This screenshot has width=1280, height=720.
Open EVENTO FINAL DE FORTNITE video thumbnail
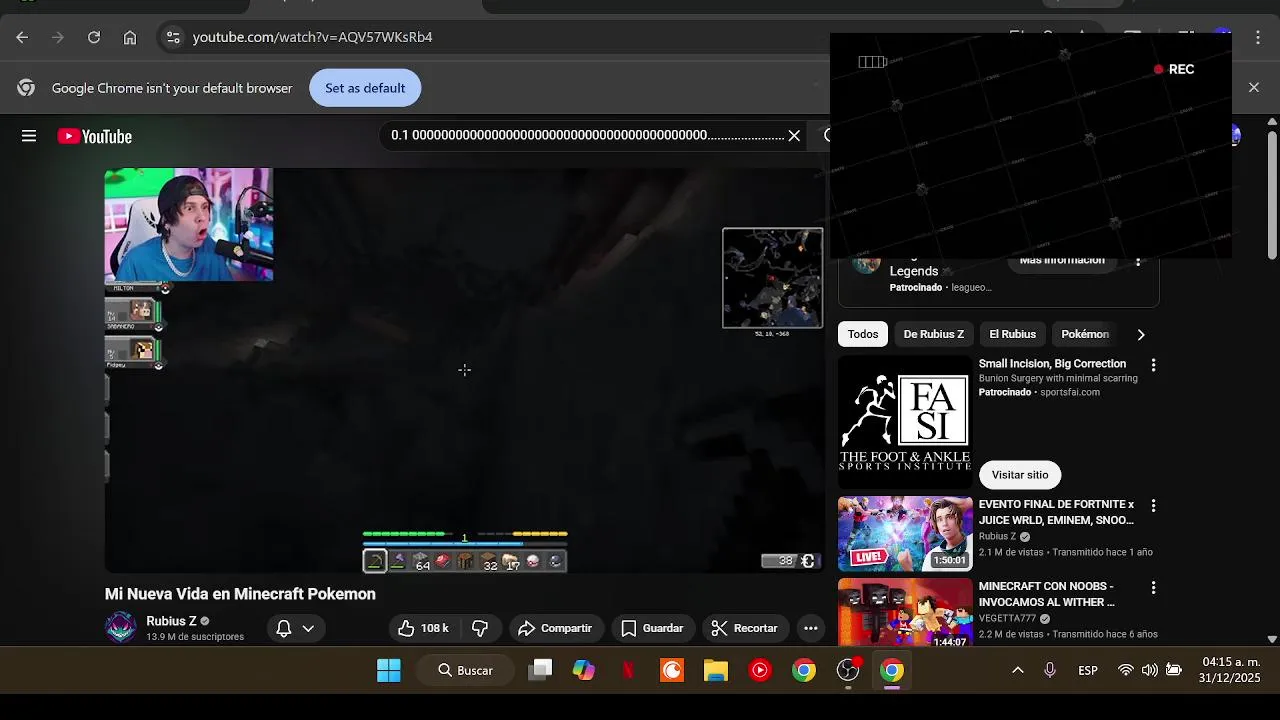coord(905,534)
